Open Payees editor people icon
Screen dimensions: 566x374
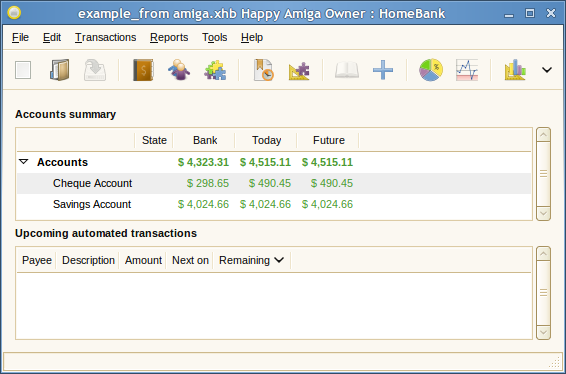pos(179,70)
